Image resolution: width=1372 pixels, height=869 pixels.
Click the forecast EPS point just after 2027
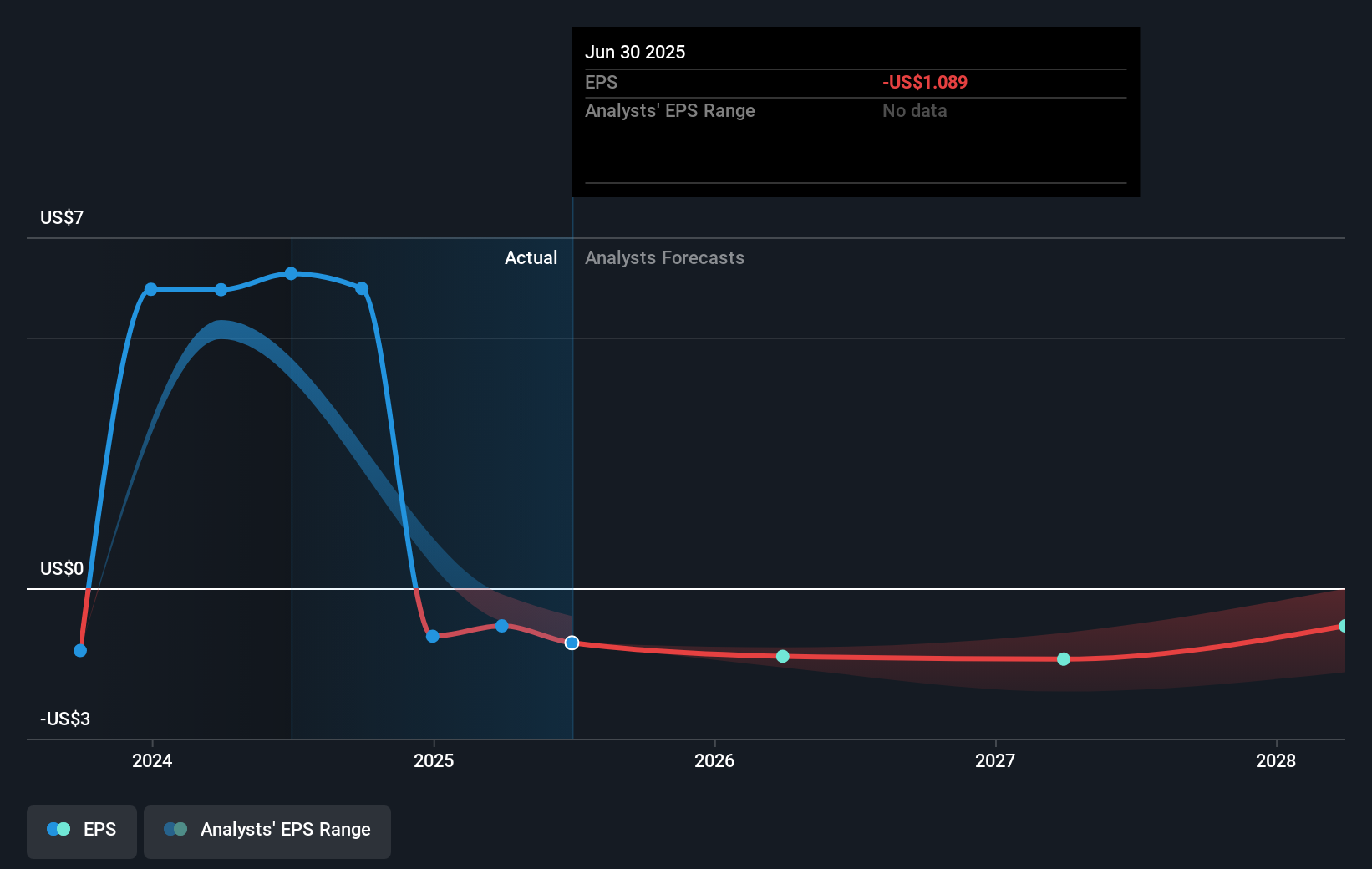pos(1064,659)
